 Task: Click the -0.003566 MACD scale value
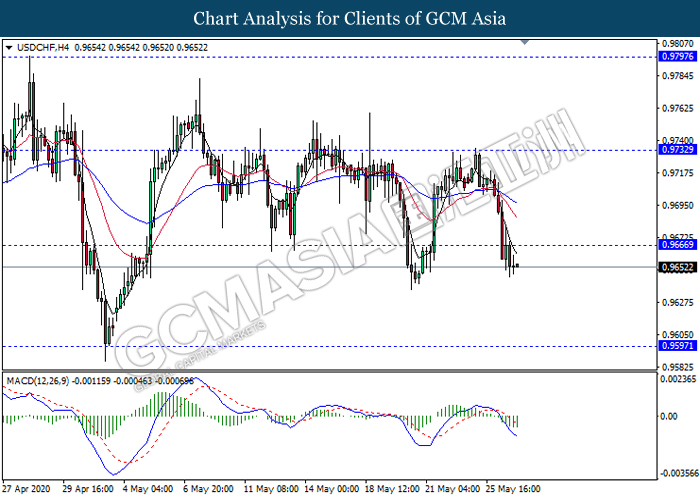pos(679,473)
